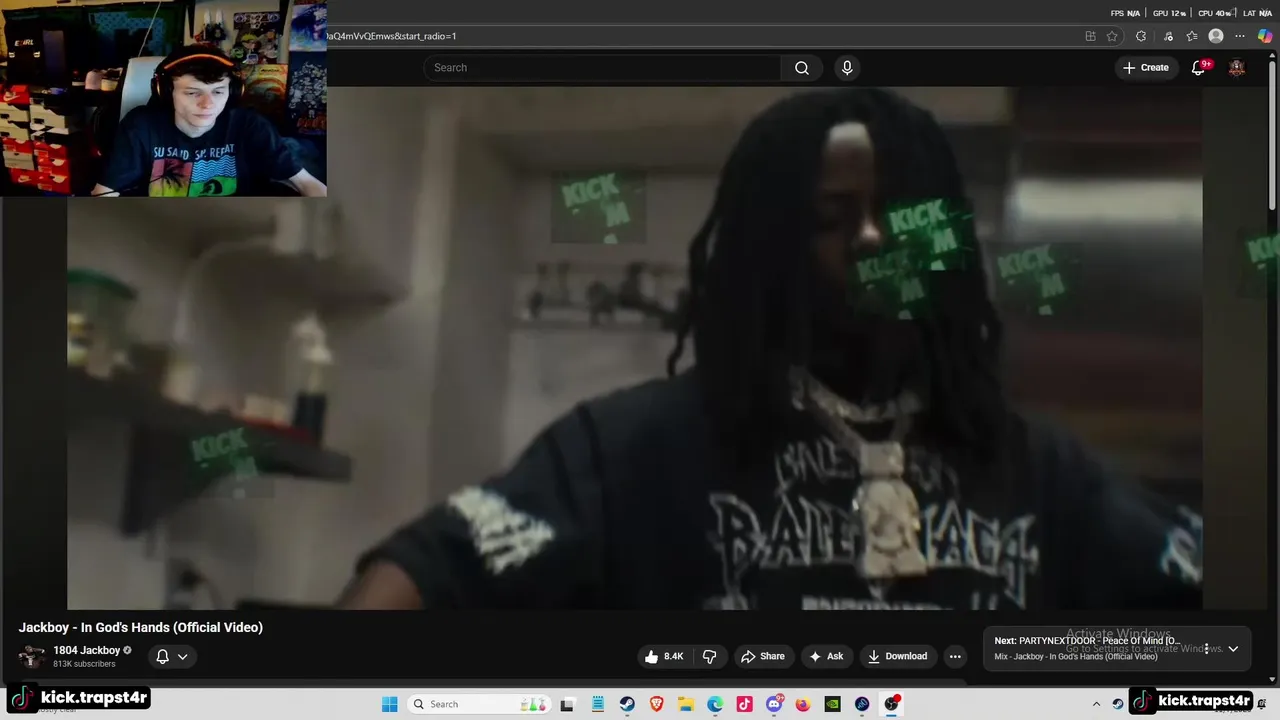
Task: Open browser settings and more menu
Action: (x=1240, y=36)
